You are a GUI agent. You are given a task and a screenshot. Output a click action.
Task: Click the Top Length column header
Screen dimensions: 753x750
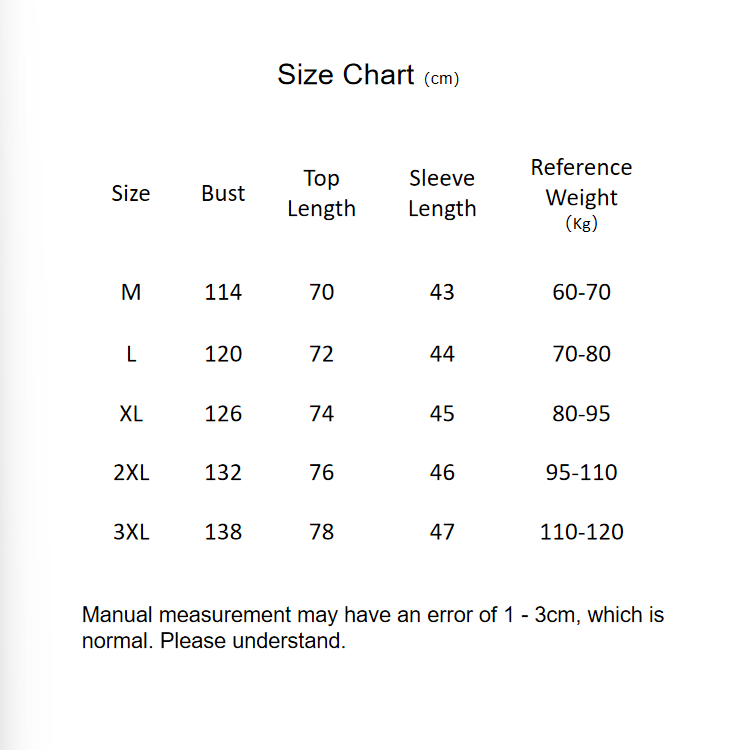[x=321, y=193]
